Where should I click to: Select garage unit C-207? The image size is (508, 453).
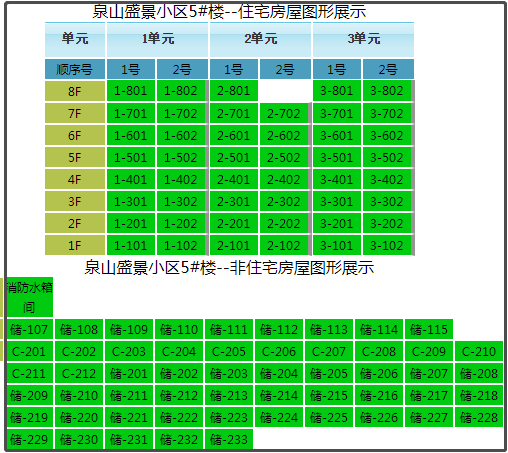click(329, 351)
